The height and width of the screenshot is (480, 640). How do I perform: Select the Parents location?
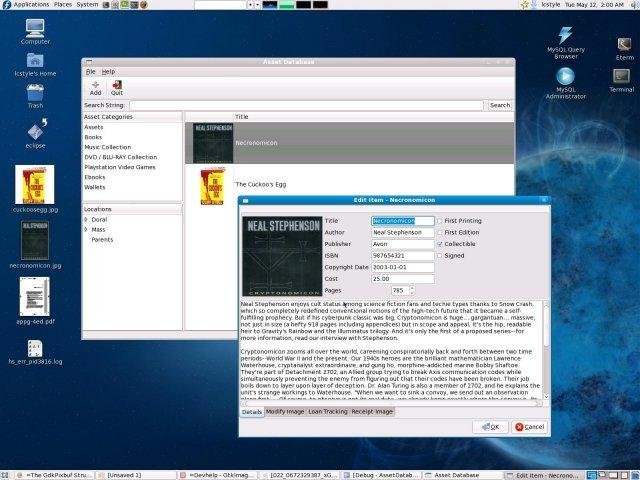(x=102, y=240)
